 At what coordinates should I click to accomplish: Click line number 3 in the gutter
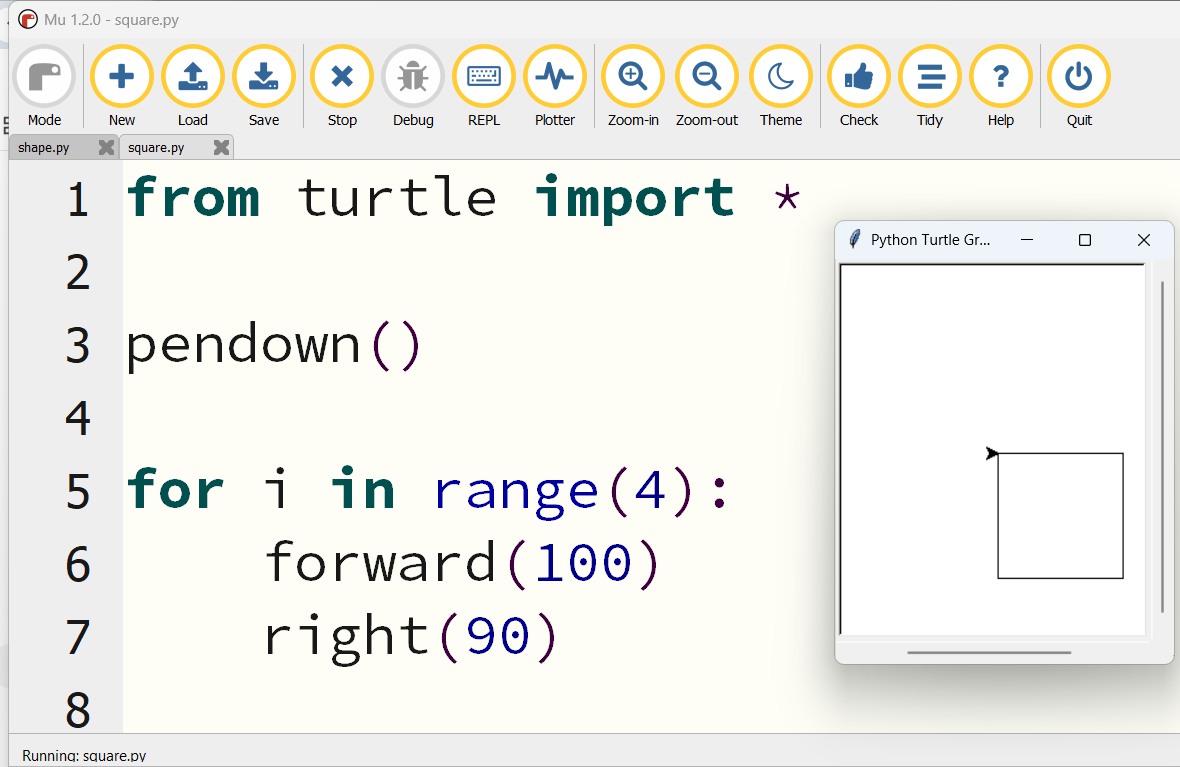click(78, 345)
